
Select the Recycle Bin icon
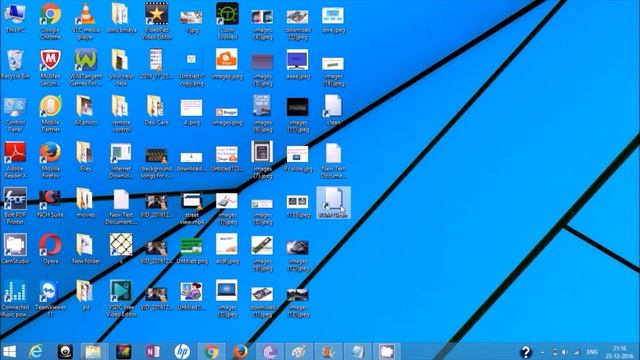pos(15,64)
